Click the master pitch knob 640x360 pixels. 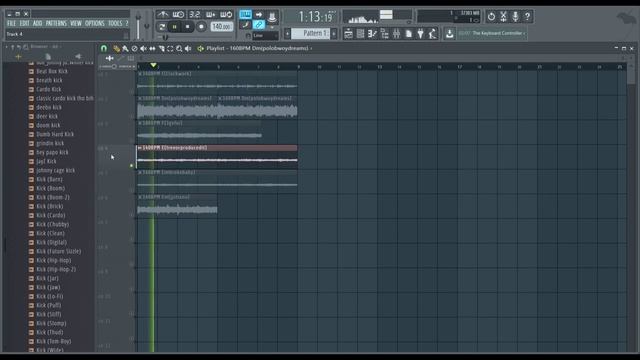(147, 27)
